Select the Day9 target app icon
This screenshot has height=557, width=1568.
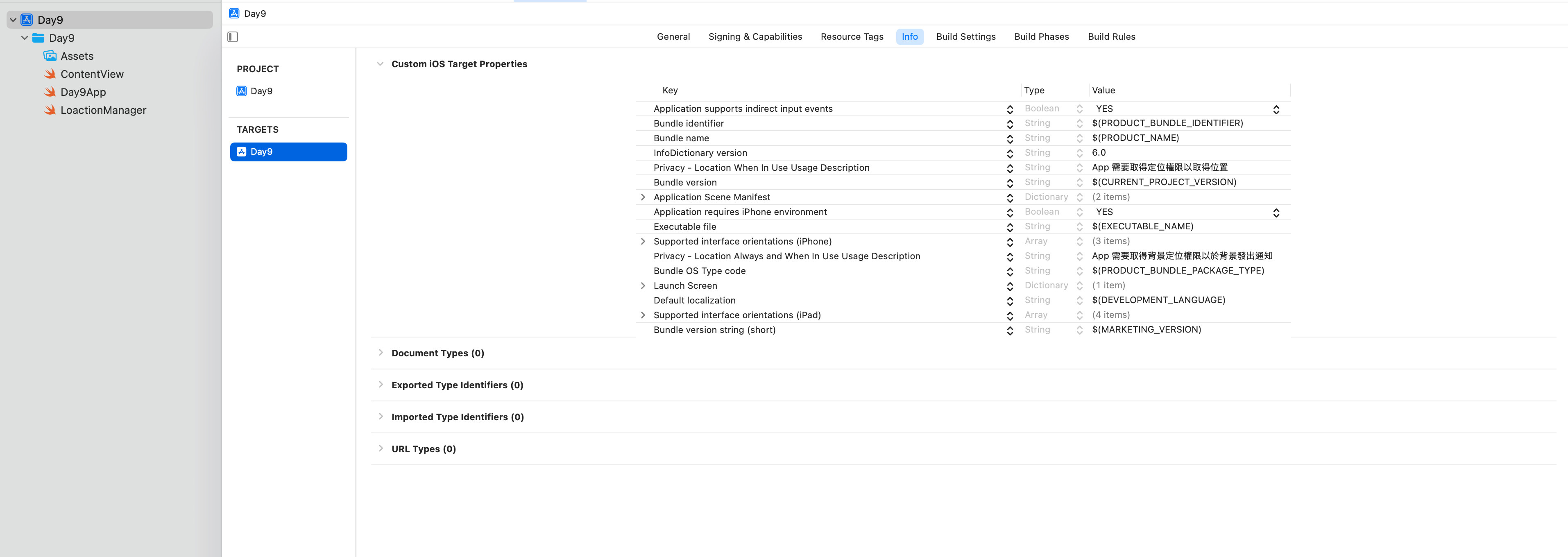coord(242,152)
